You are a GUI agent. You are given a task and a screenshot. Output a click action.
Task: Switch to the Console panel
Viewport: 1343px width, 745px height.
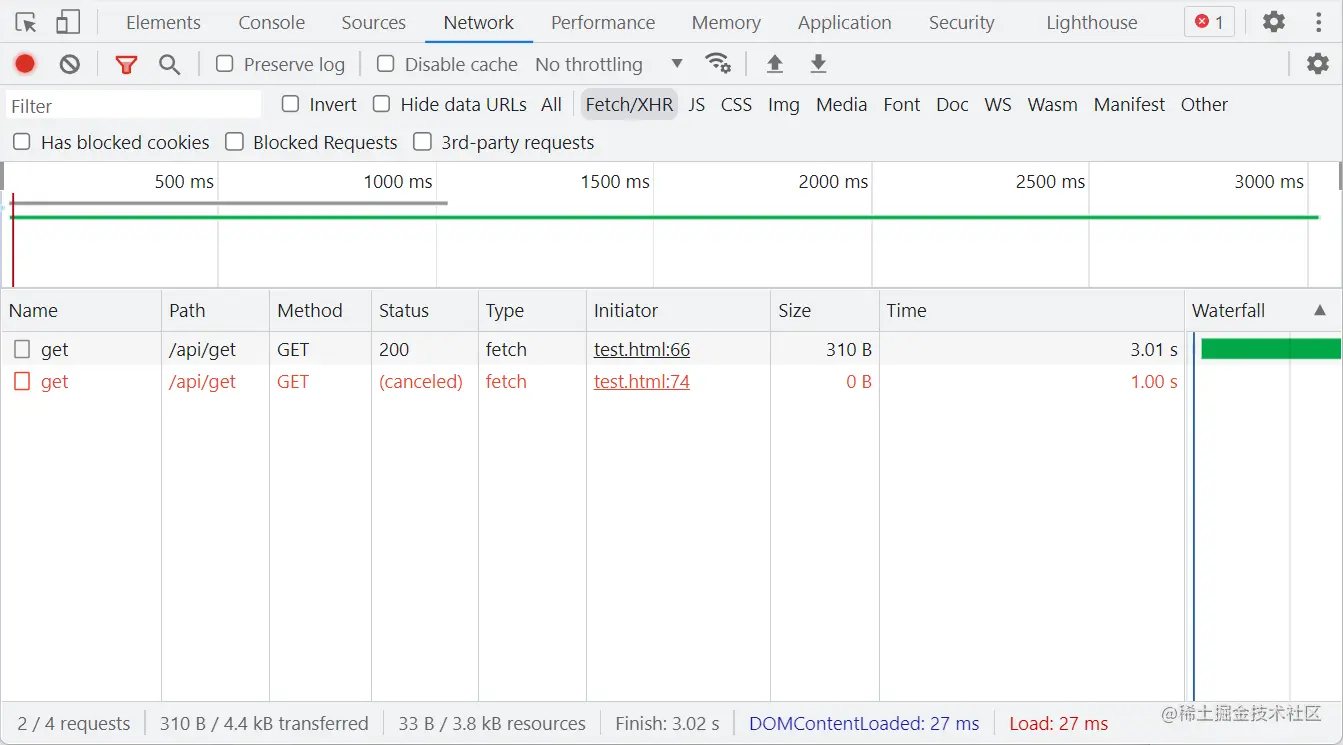tap(270, 21)
